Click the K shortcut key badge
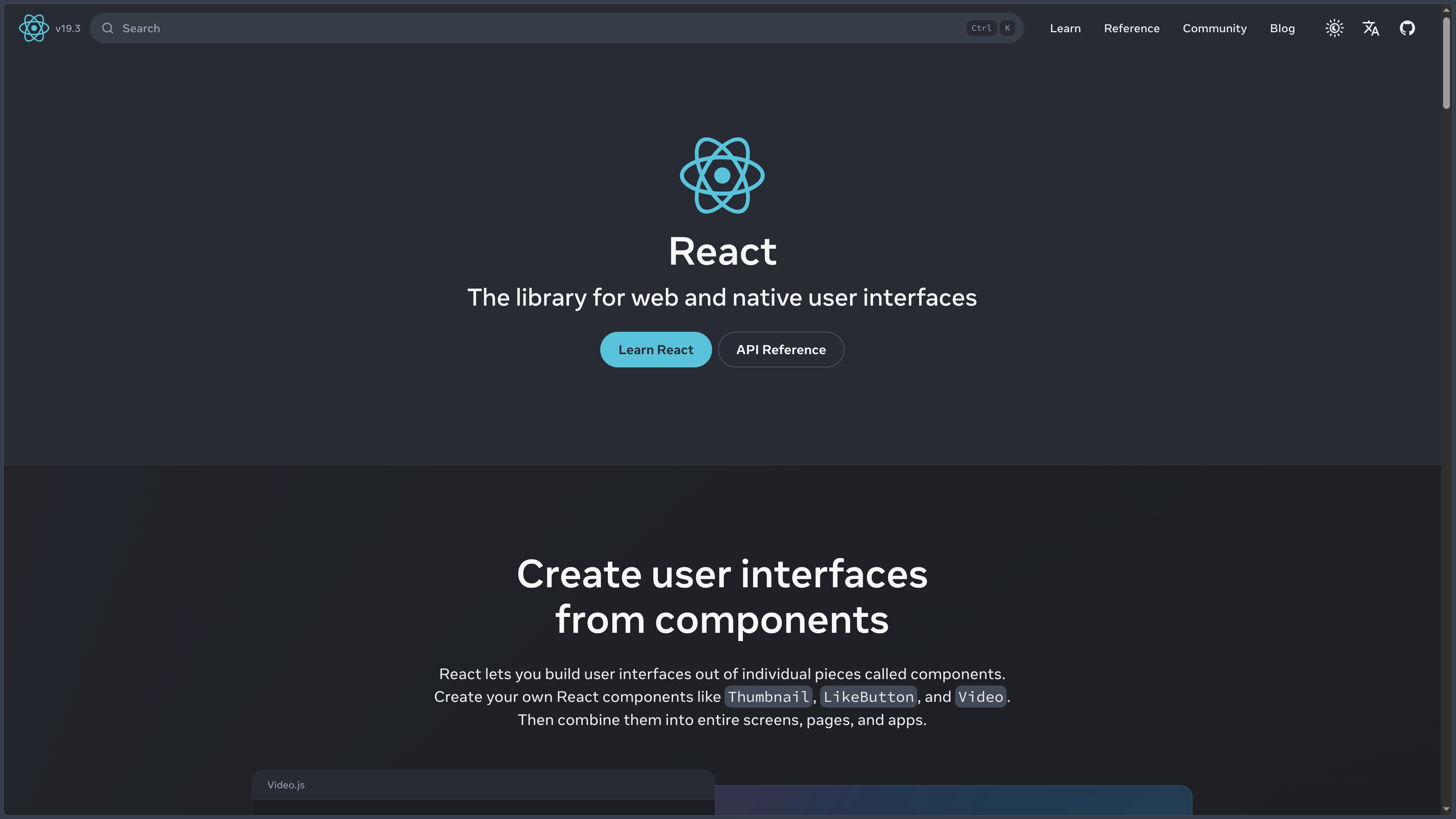1456x819 pixels. click(x=1007, y=28)
